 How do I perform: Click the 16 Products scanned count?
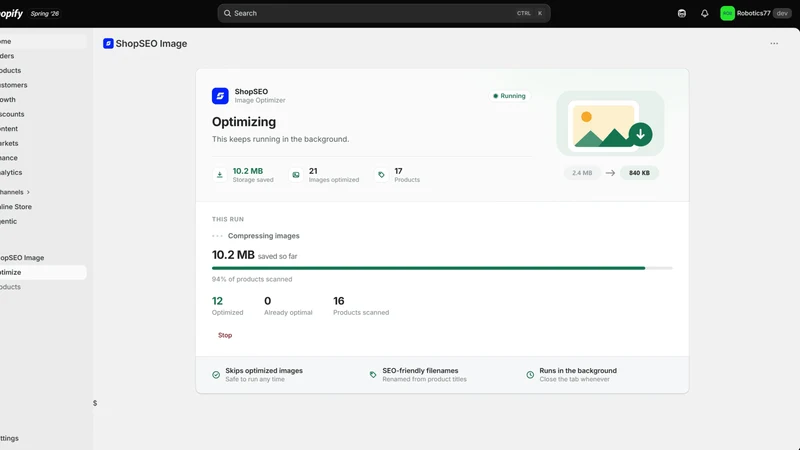361,306
